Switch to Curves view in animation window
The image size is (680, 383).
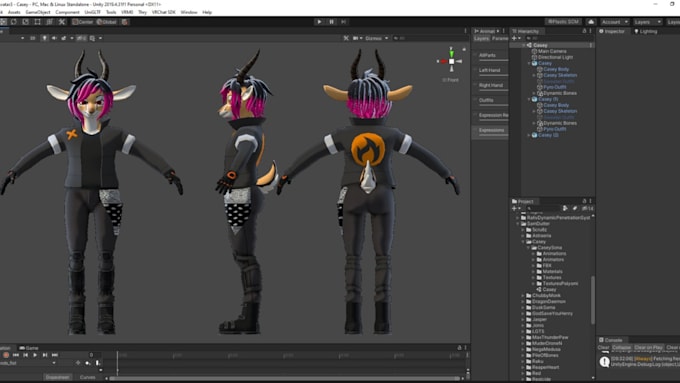(88, 377)
